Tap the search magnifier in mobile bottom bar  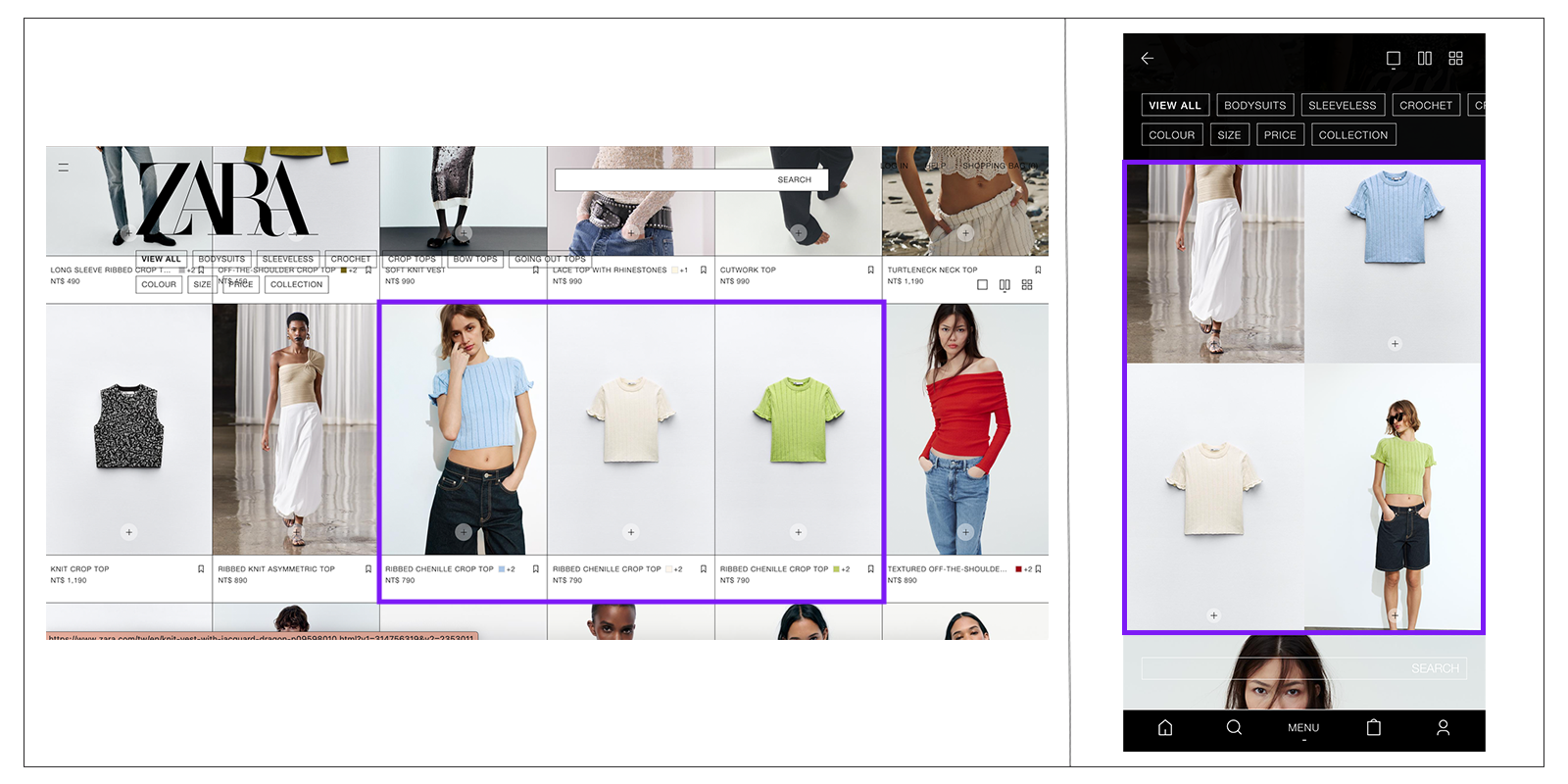1234,727
